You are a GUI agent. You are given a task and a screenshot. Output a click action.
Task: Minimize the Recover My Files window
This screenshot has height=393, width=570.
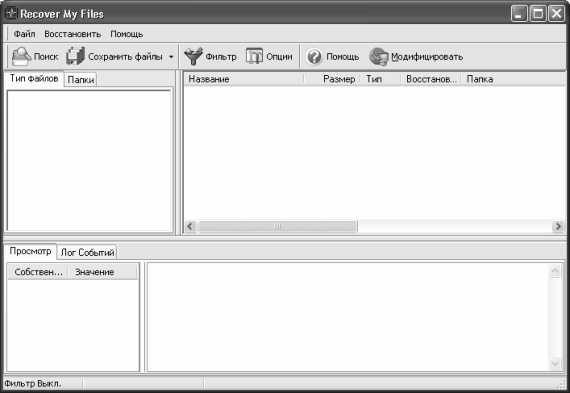[519, 14]
